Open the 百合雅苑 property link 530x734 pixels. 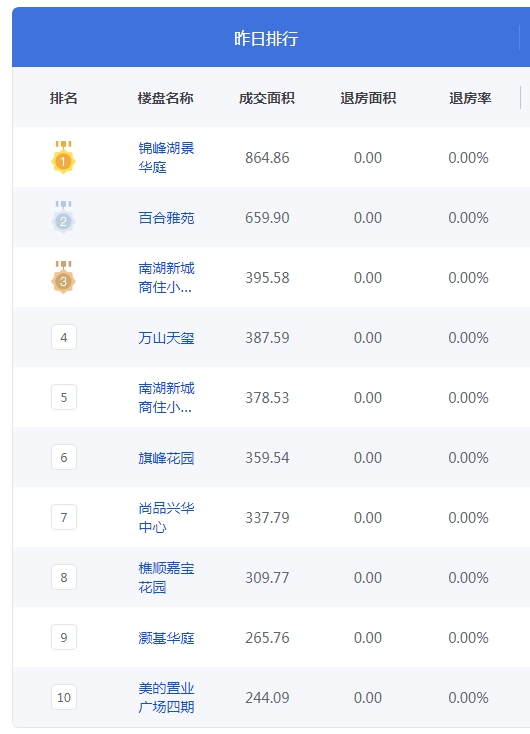166,218
